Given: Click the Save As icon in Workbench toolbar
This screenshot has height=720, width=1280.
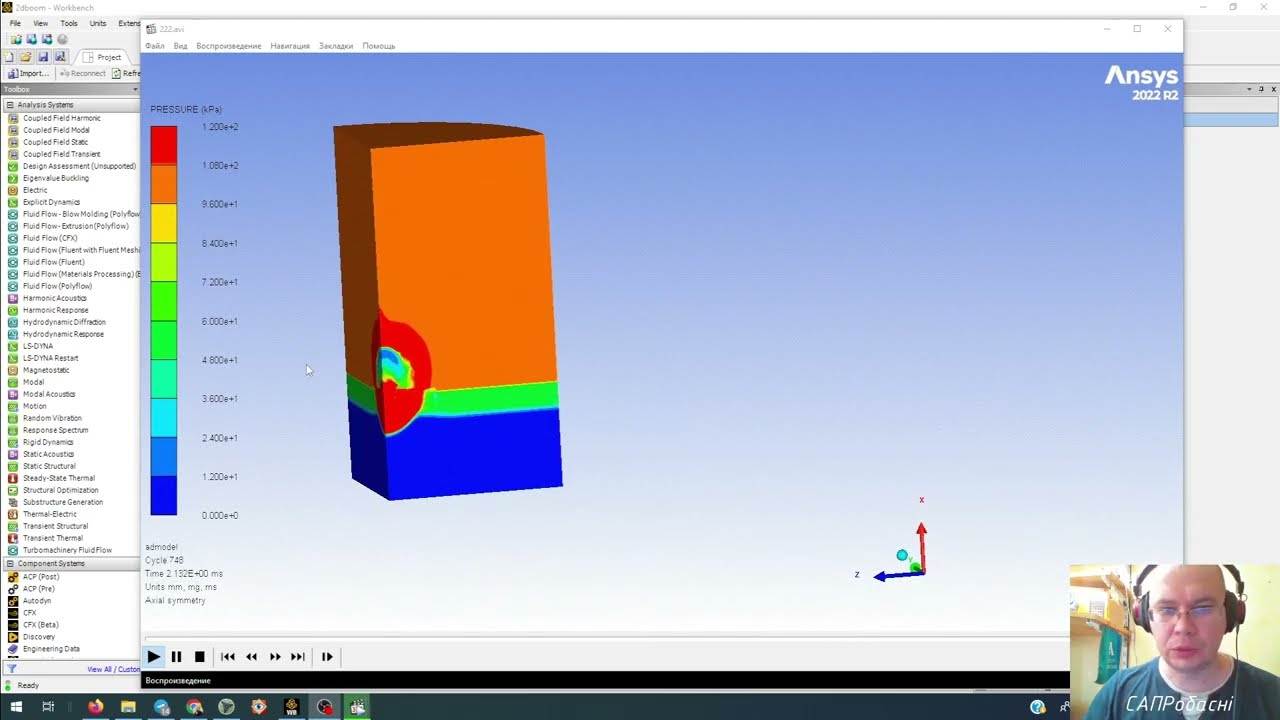Looking at the screenshot, I should point(60,57).
